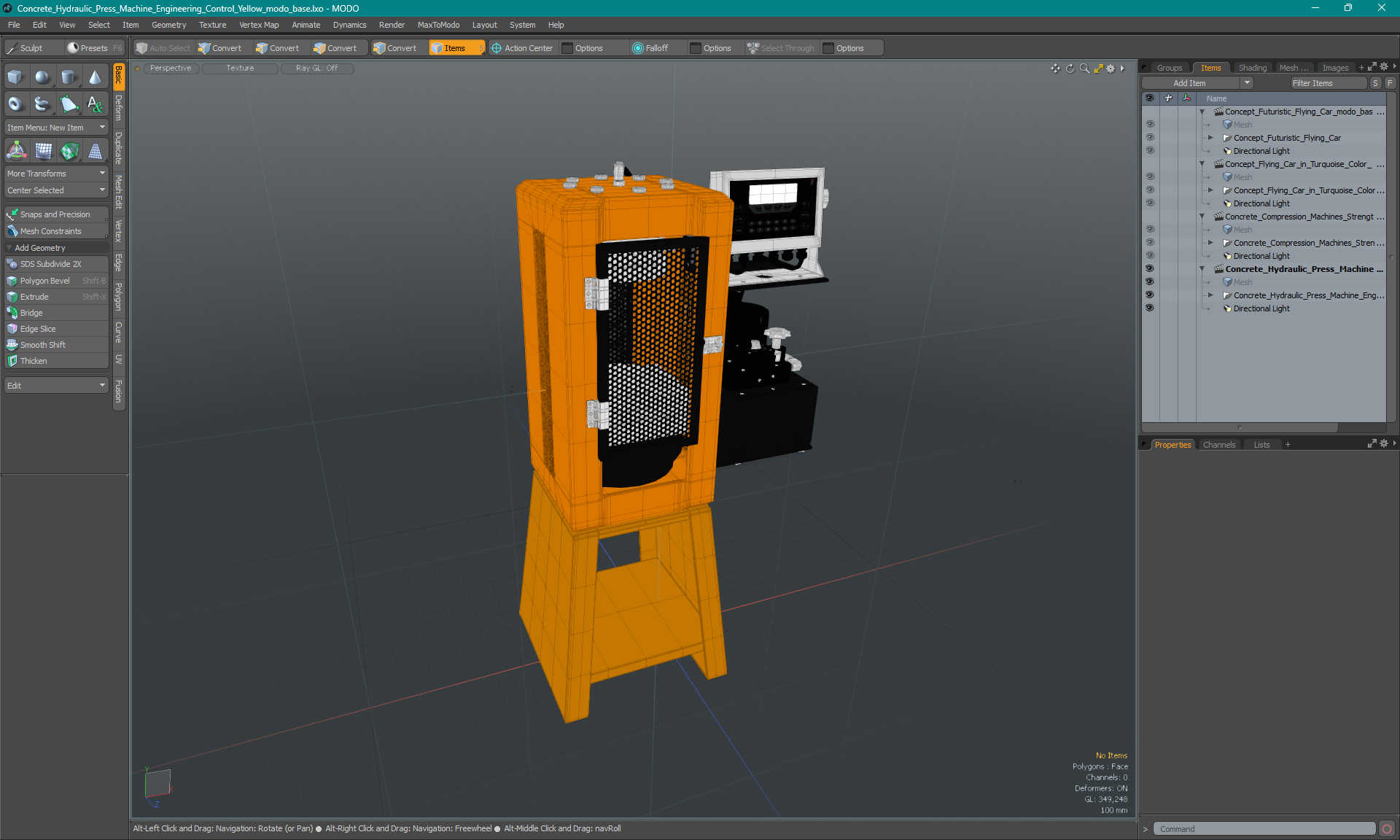Click the viewport zoom magnifier icon
This screenshot has width=1400, height=840.
click(x=1084, y=69)
